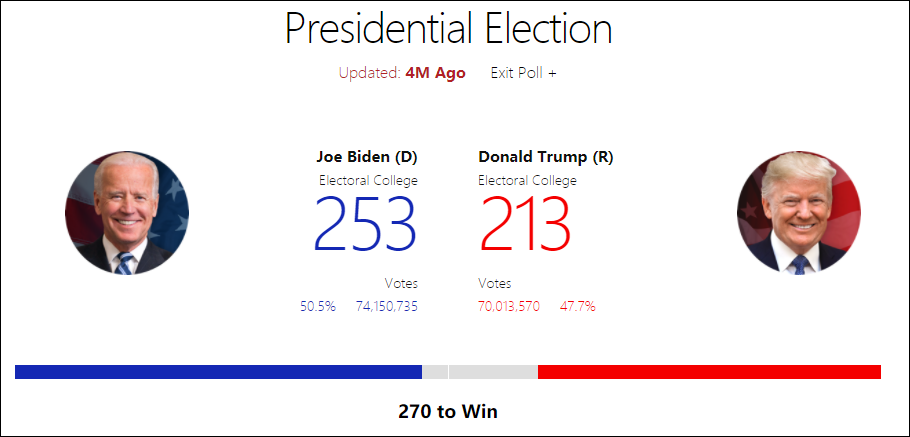Click Biden's 253 electoral vote count
This screenshot has height=437, width=910.
coord(365,224)
